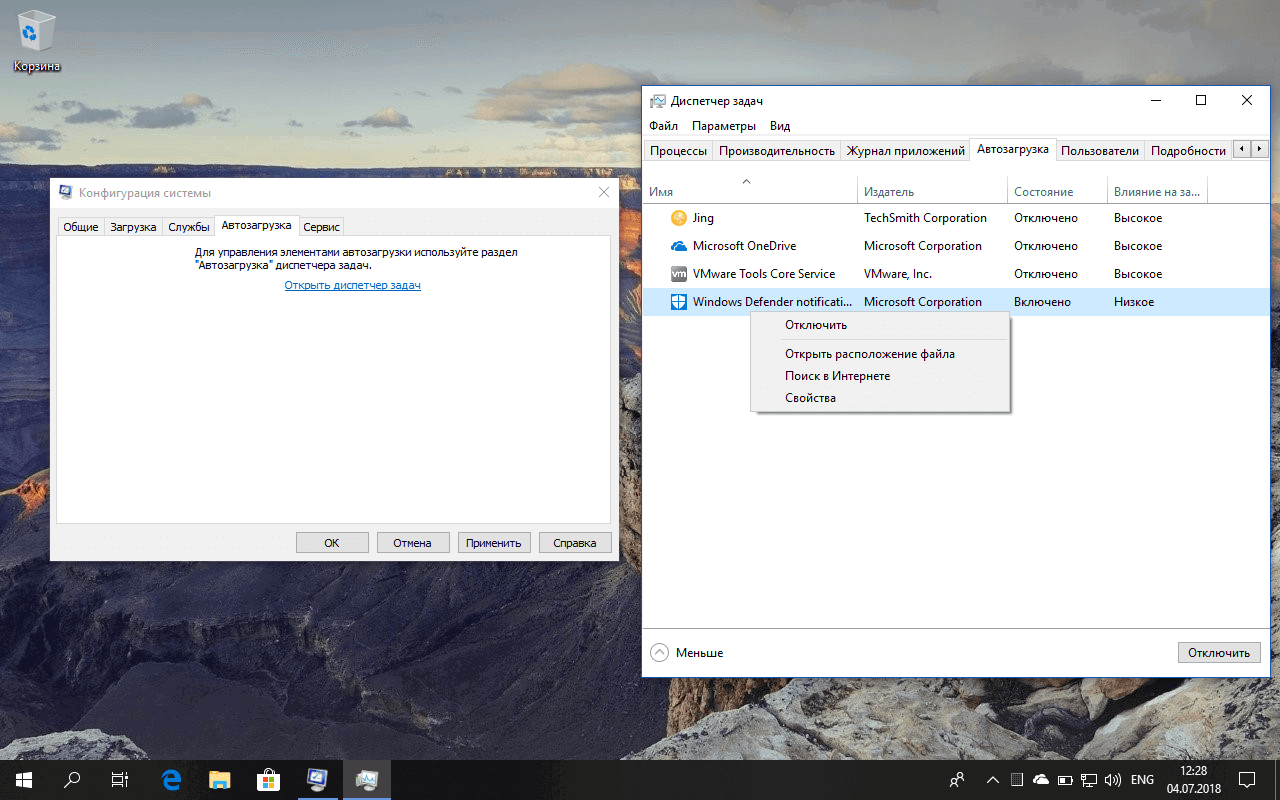Select Автозагрузка tab in Task Manager
The width and height of the screenshot is (1280, 800).
tap(1013, 149)
